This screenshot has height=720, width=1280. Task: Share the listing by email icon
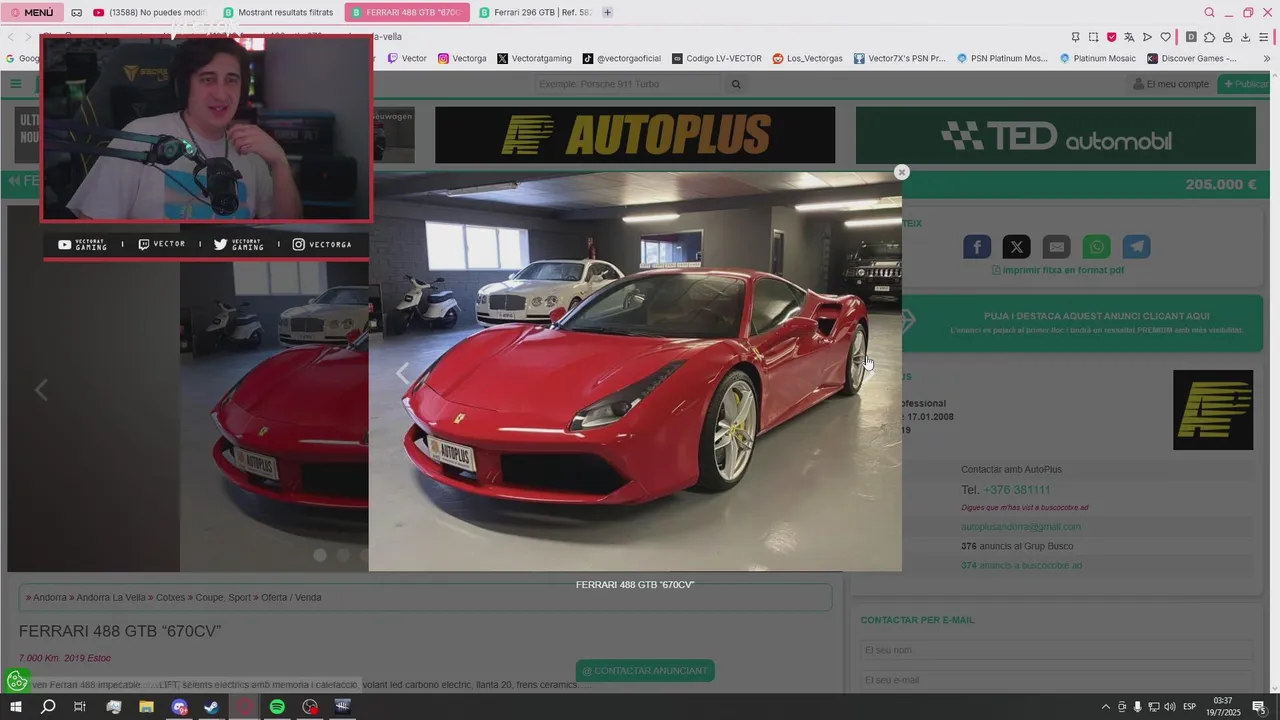[1057, 247]
